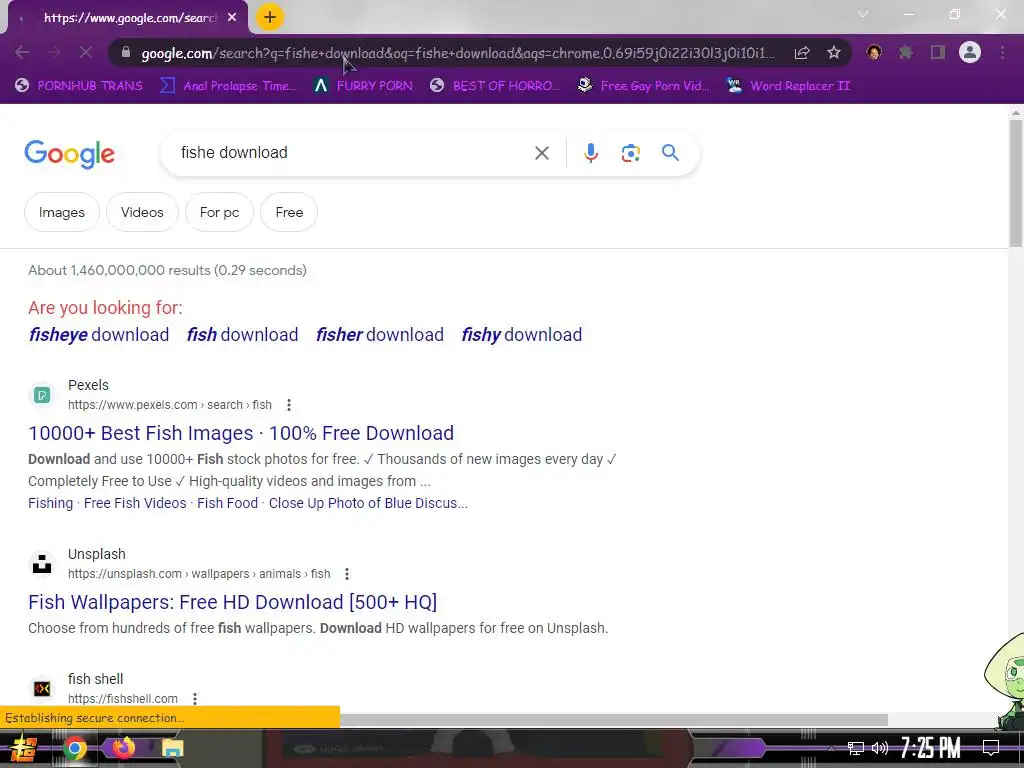Filter results by Images
This screenshot has width=1024, height=768.
coord(62,212)
